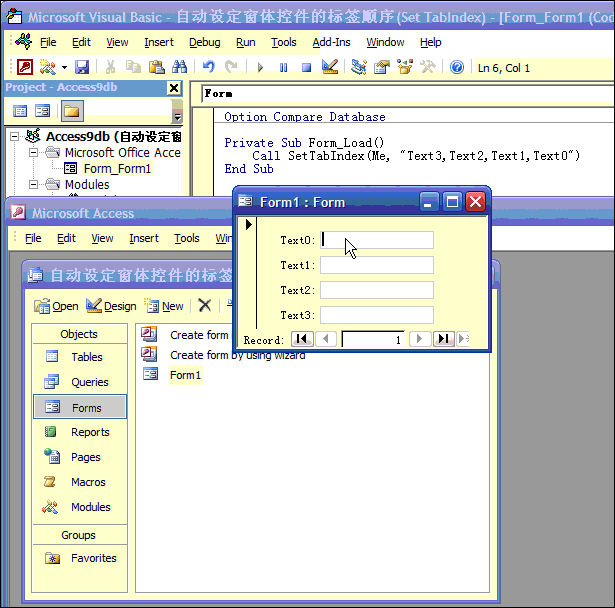Open the Help menu in Visual Basic
This screenshot has height=608, width=615.
click(431, 42)
